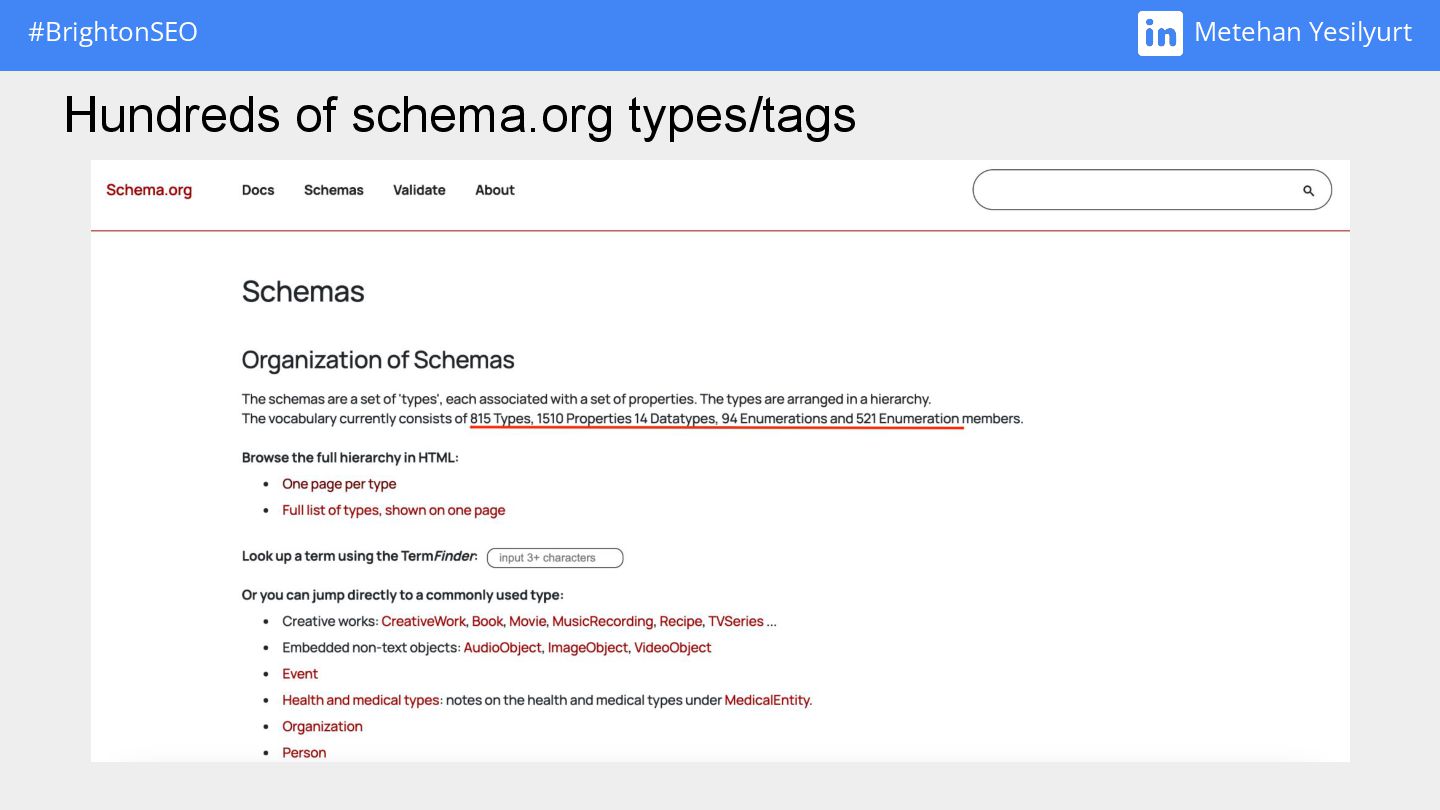Open the Recipe type link

pos(681,621)
